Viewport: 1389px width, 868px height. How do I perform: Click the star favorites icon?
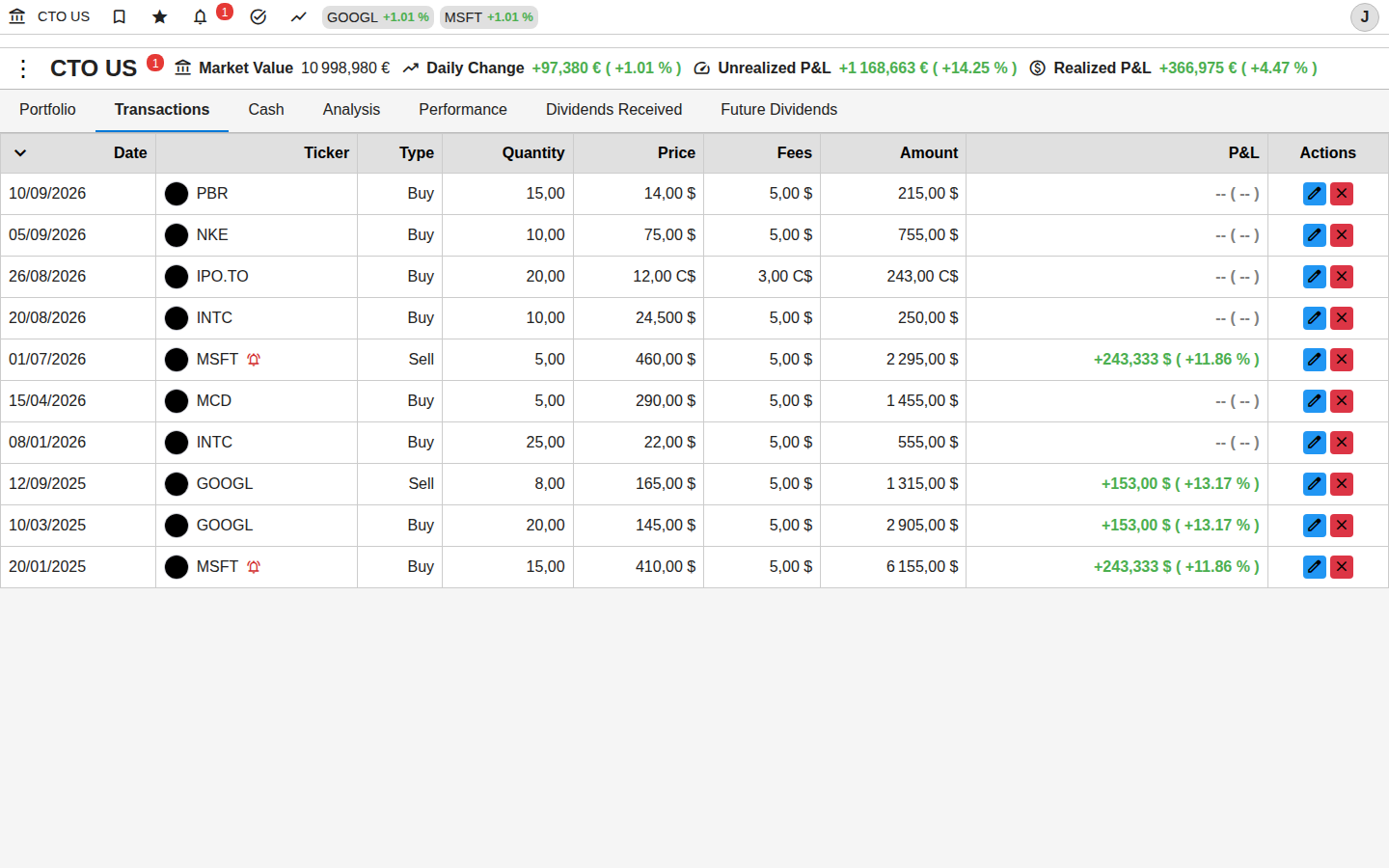[x=160, y=16]
